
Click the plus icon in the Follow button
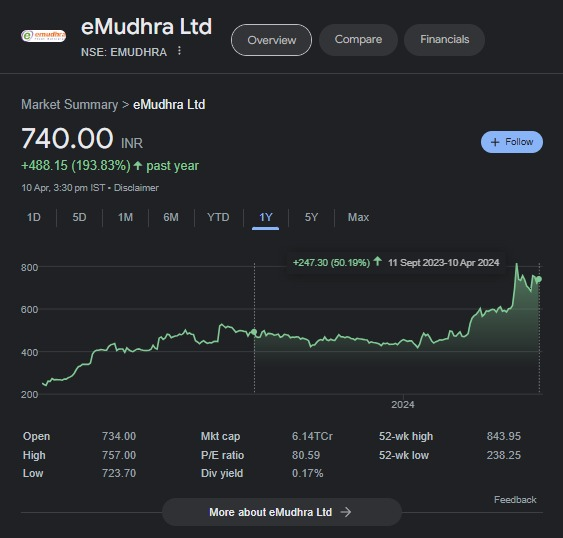pyautogui.click(x=495, y=142)
